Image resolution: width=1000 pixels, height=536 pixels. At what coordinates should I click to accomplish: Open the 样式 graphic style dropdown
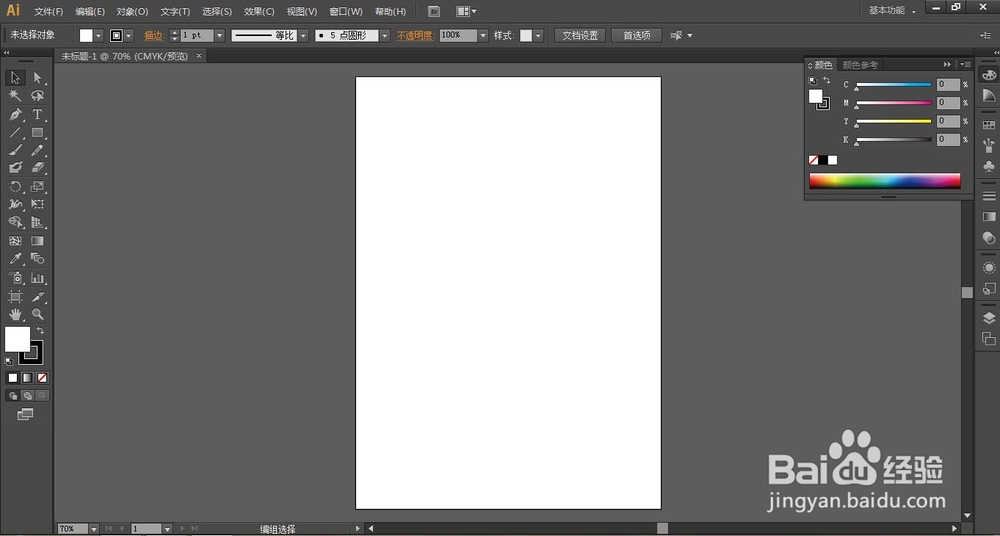538,36
